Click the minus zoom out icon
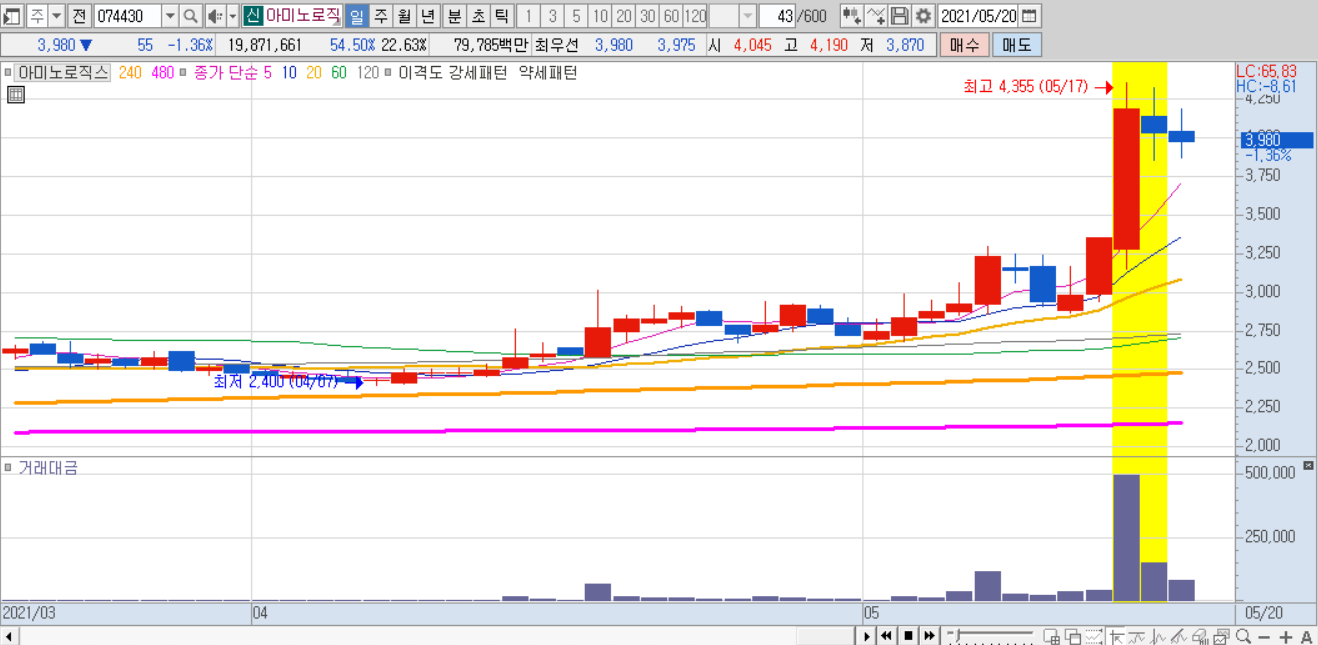Screen dimensions: 1318x645 1263,636
